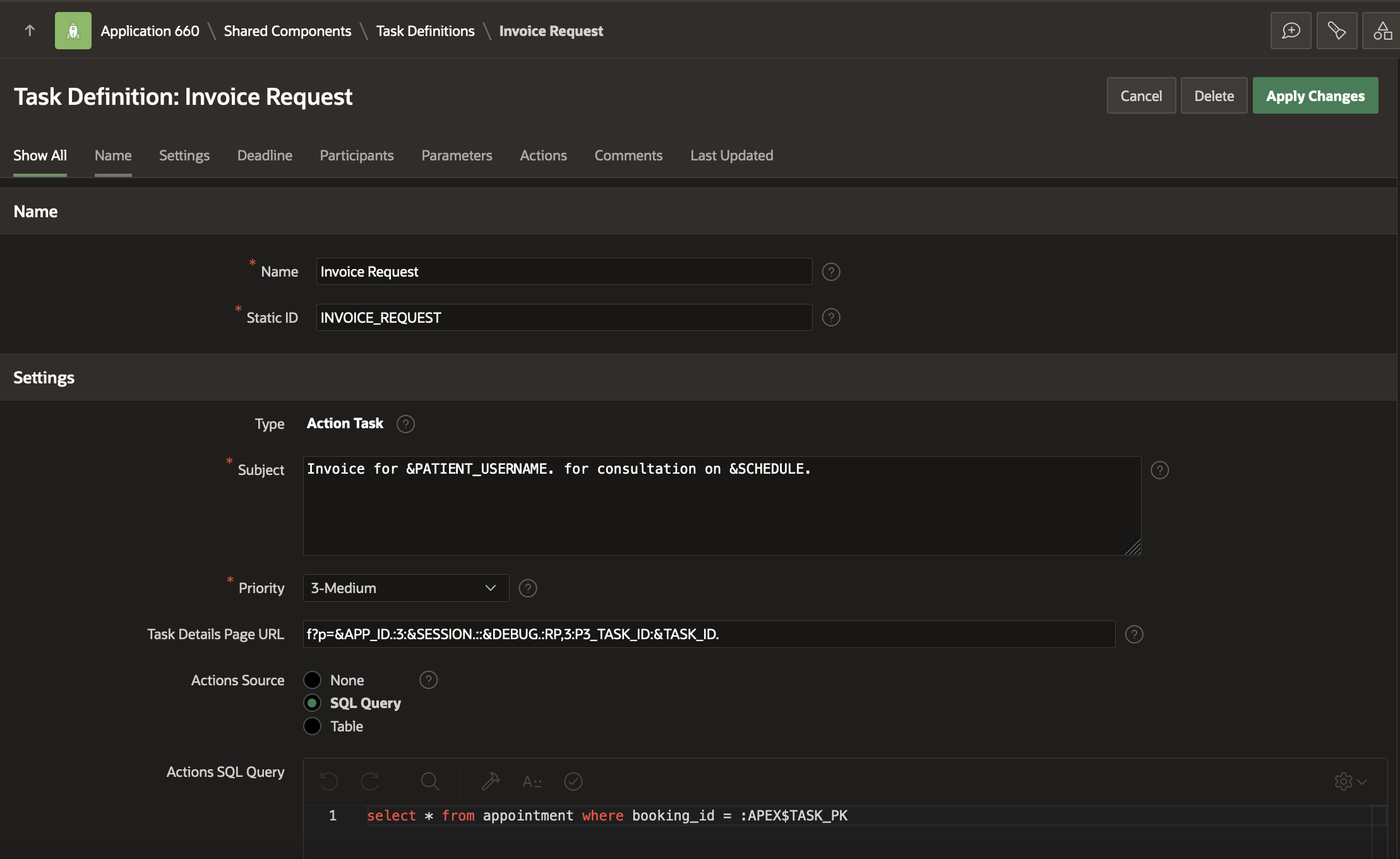The image size is (1400, 859).
Task: Click the green Application 660 rocket icon
Action: tap(73, 30)
